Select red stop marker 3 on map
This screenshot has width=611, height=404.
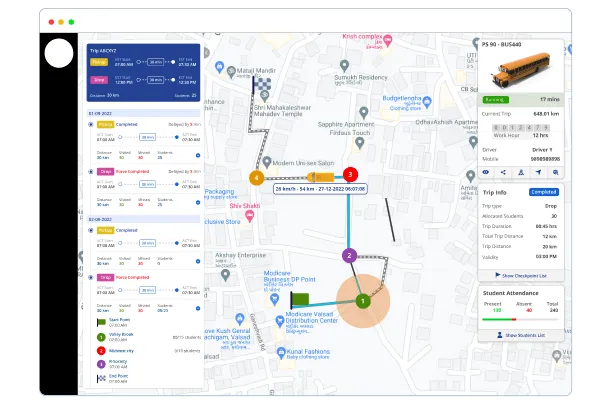(350, 175)
